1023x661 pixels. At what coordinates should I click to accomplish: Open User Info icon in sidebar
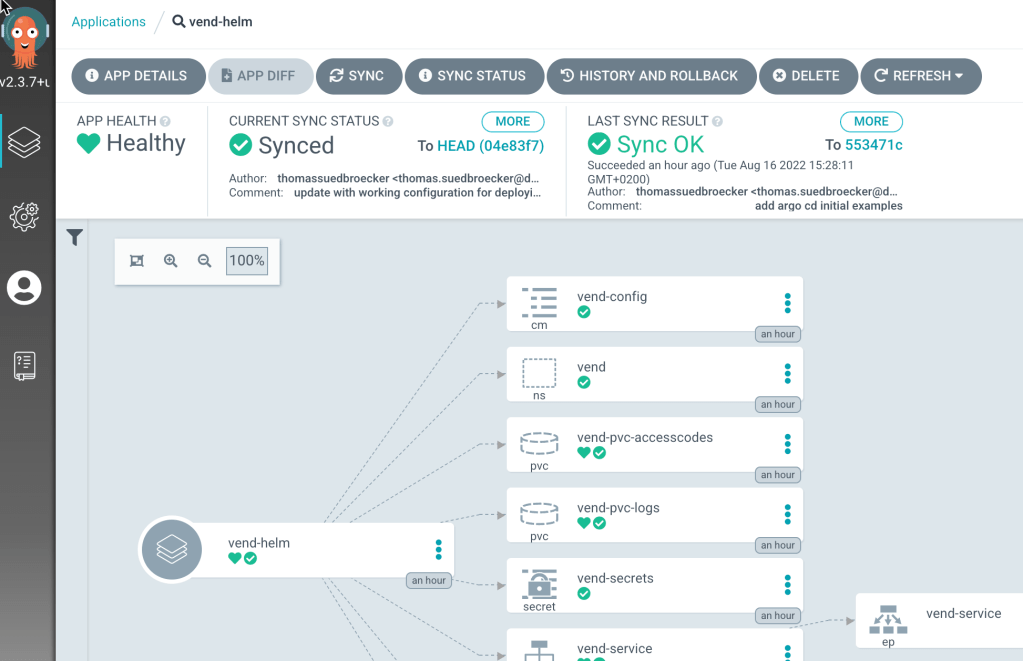(24, 289)
